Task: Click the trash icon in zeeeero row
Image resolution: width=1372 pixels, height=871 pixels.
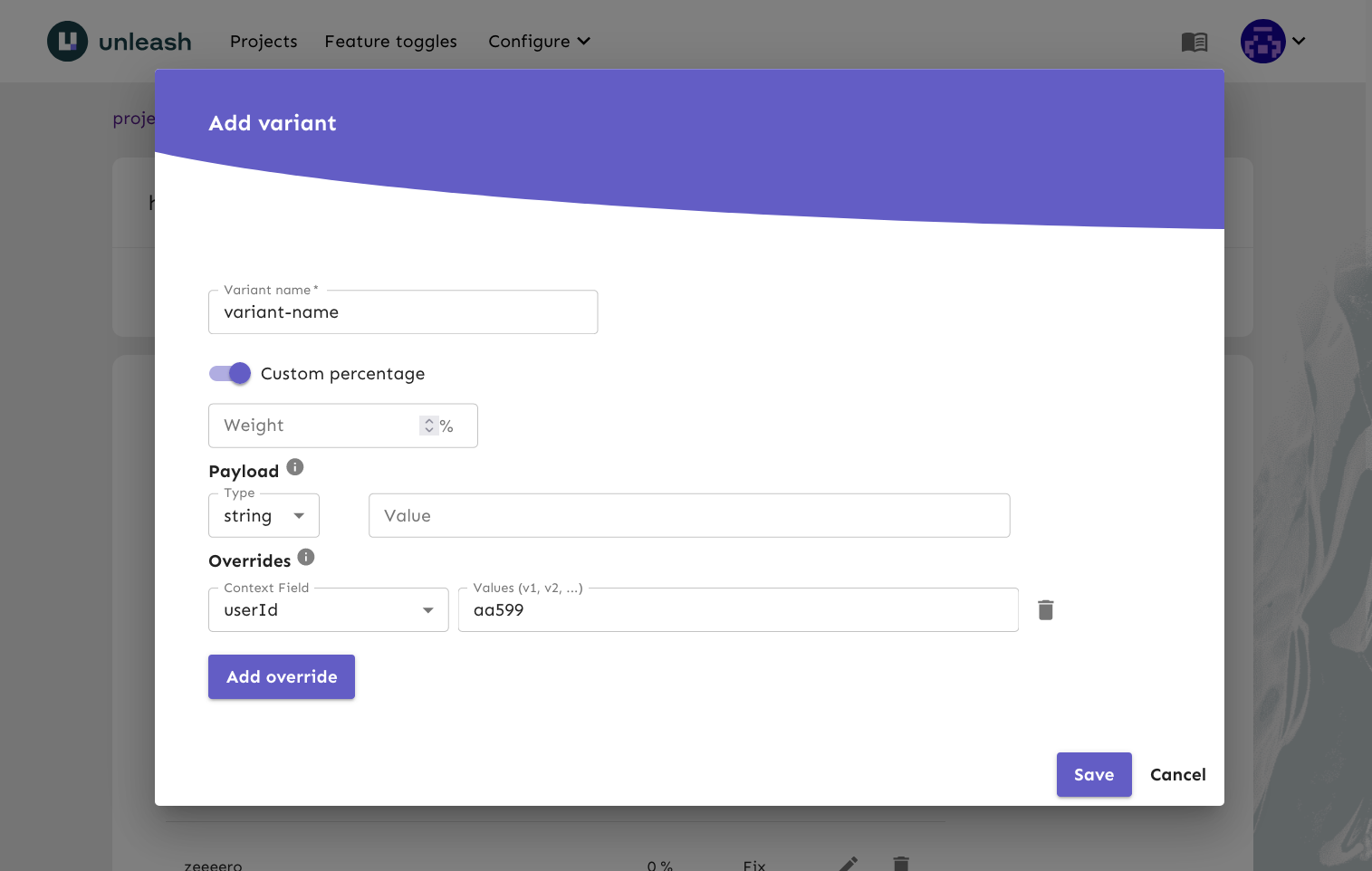Action: 900,864
